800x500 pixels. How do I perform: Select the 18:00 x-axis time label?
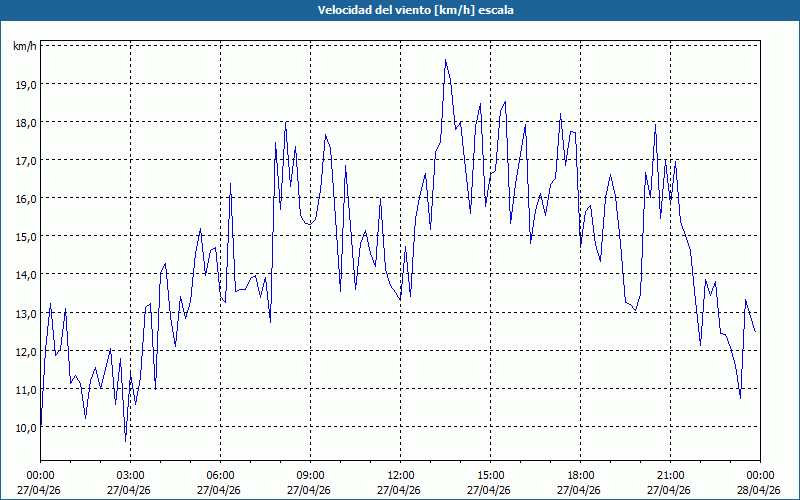click(x=580, y=475)
